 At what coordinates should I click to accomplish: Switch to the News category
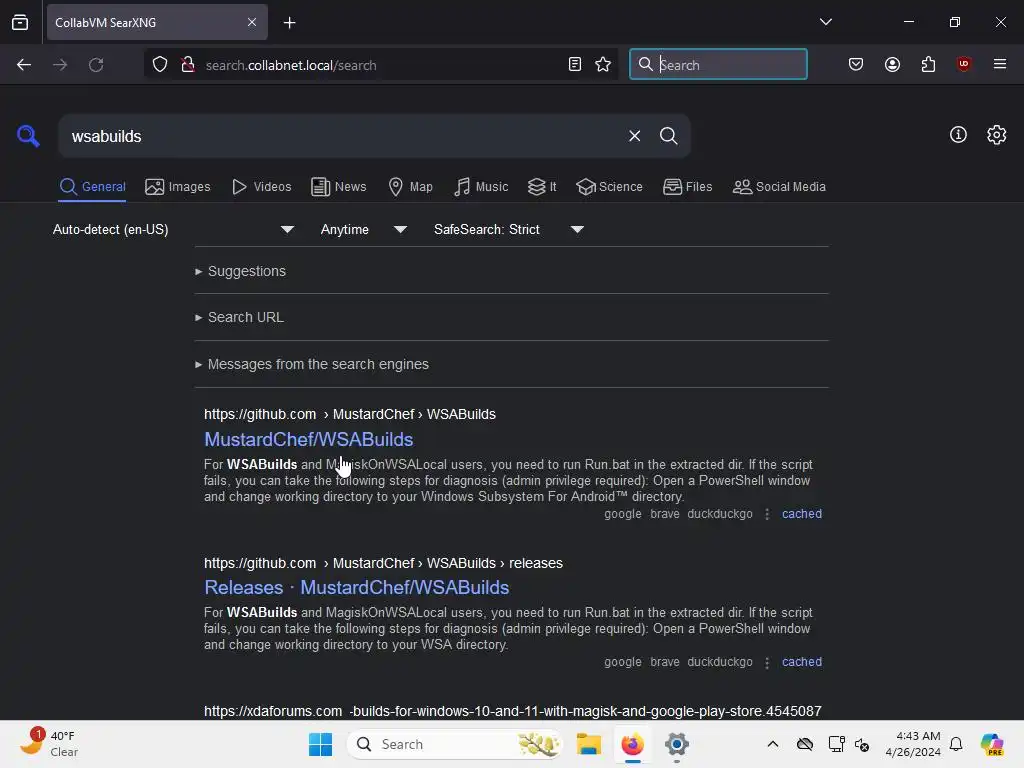(x=339, y=187)
